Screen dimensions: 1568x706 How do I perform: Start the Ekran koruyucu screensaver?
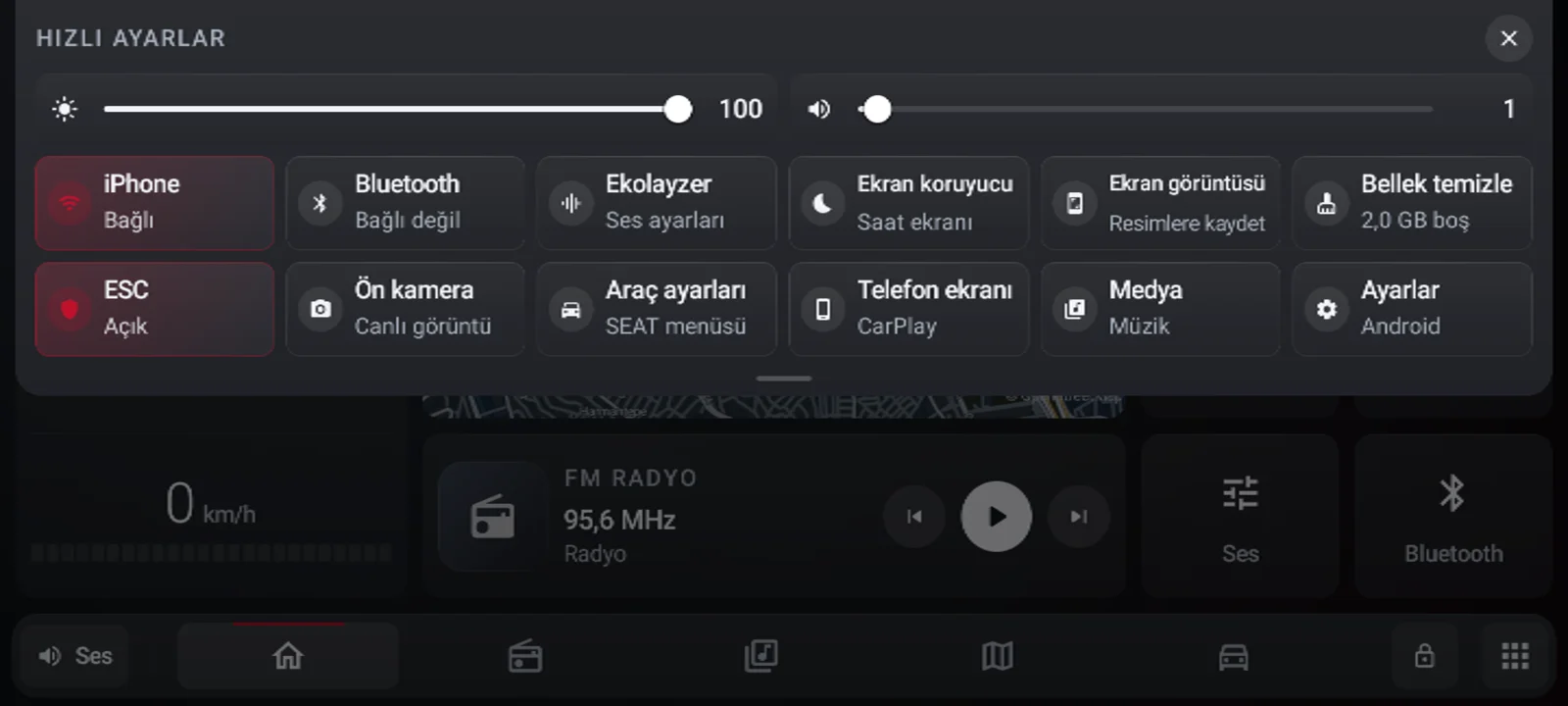click(x=909, y=203)
